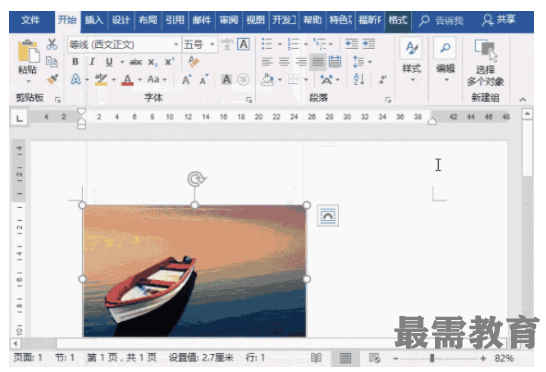Zoom in with plus button
Image resolution: width=546 pixels, height=372 pixels.
click(483, 358)
